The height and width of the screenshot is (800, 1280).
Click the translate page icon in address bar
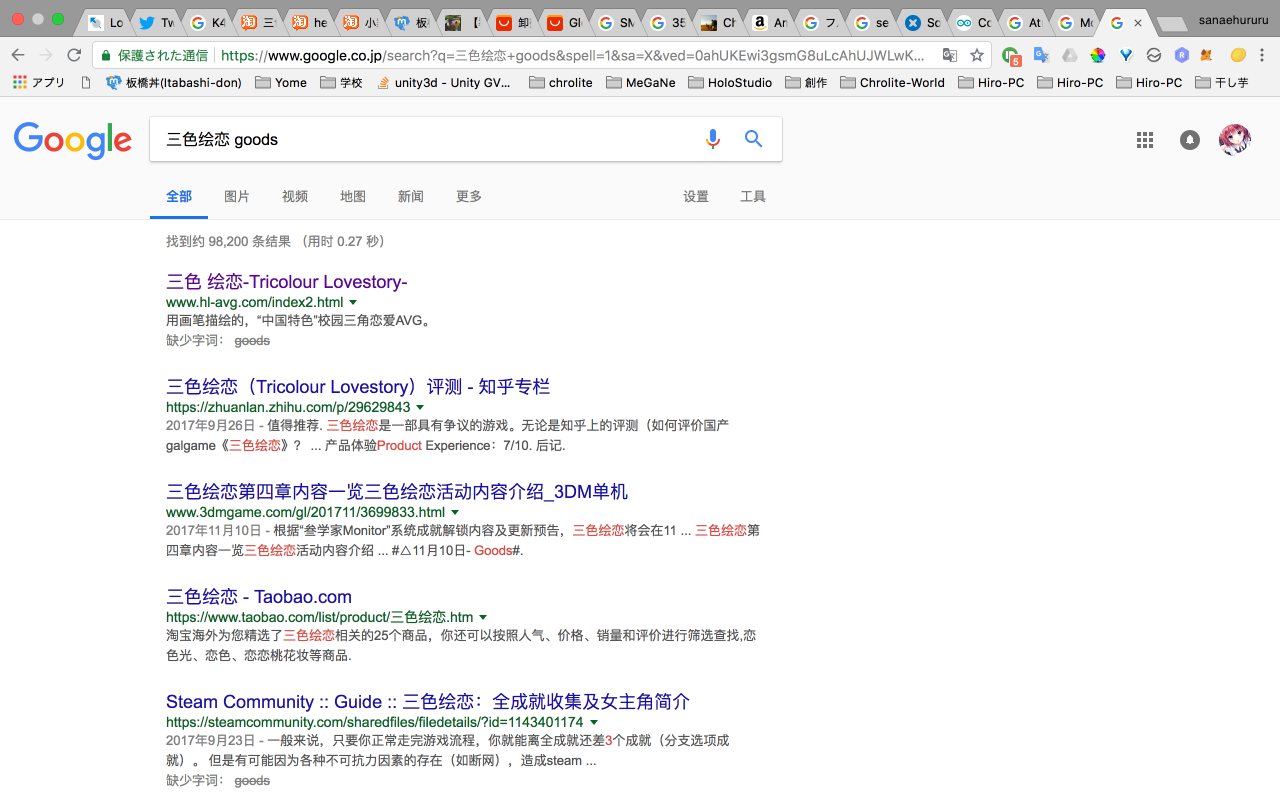tap(949, 55)
